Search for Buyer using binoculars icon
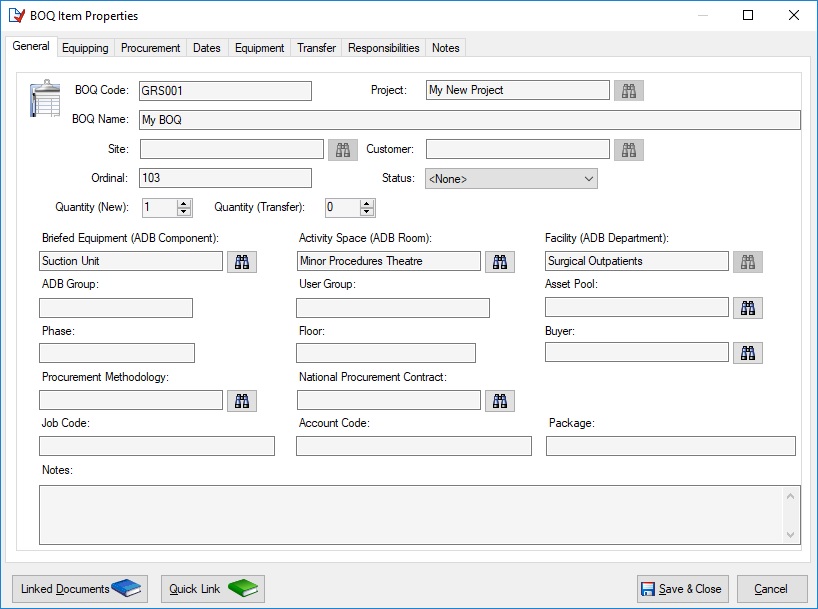Screen dimensions: 818x609 pyautogui.click(x=748, y=353)
